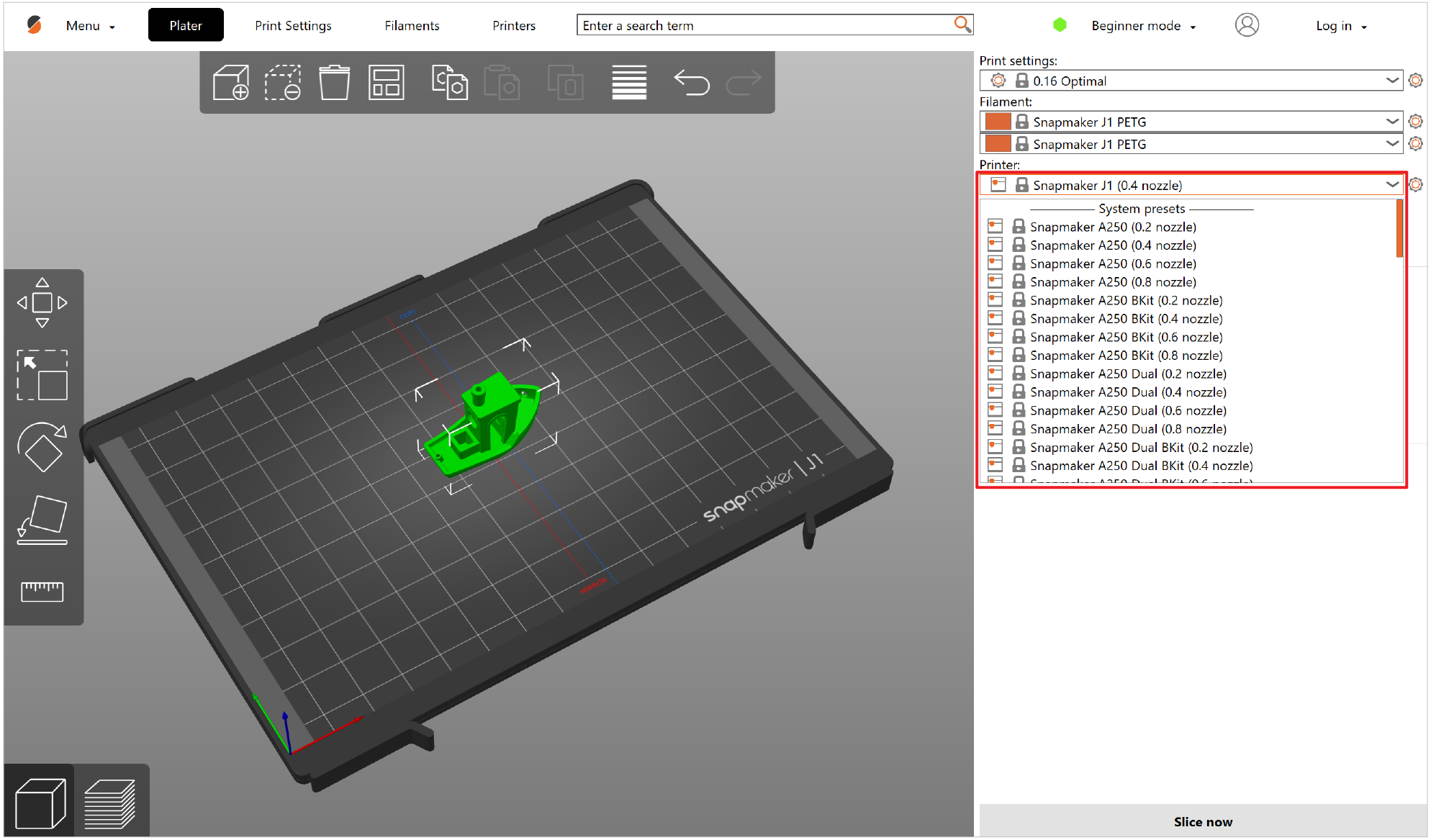Viewport: 1431px width, 840px height.
Task: Open the Printers tab
Action: pyautogui.click(x=514, y=25)
